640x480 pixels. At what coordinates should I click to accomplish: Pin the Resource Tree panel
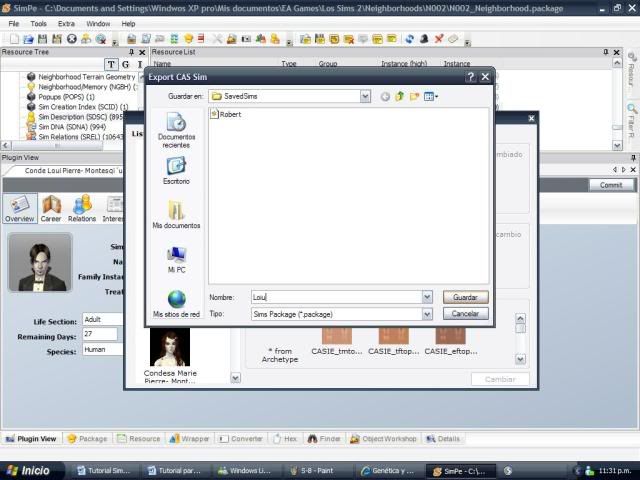pos(131,52)
